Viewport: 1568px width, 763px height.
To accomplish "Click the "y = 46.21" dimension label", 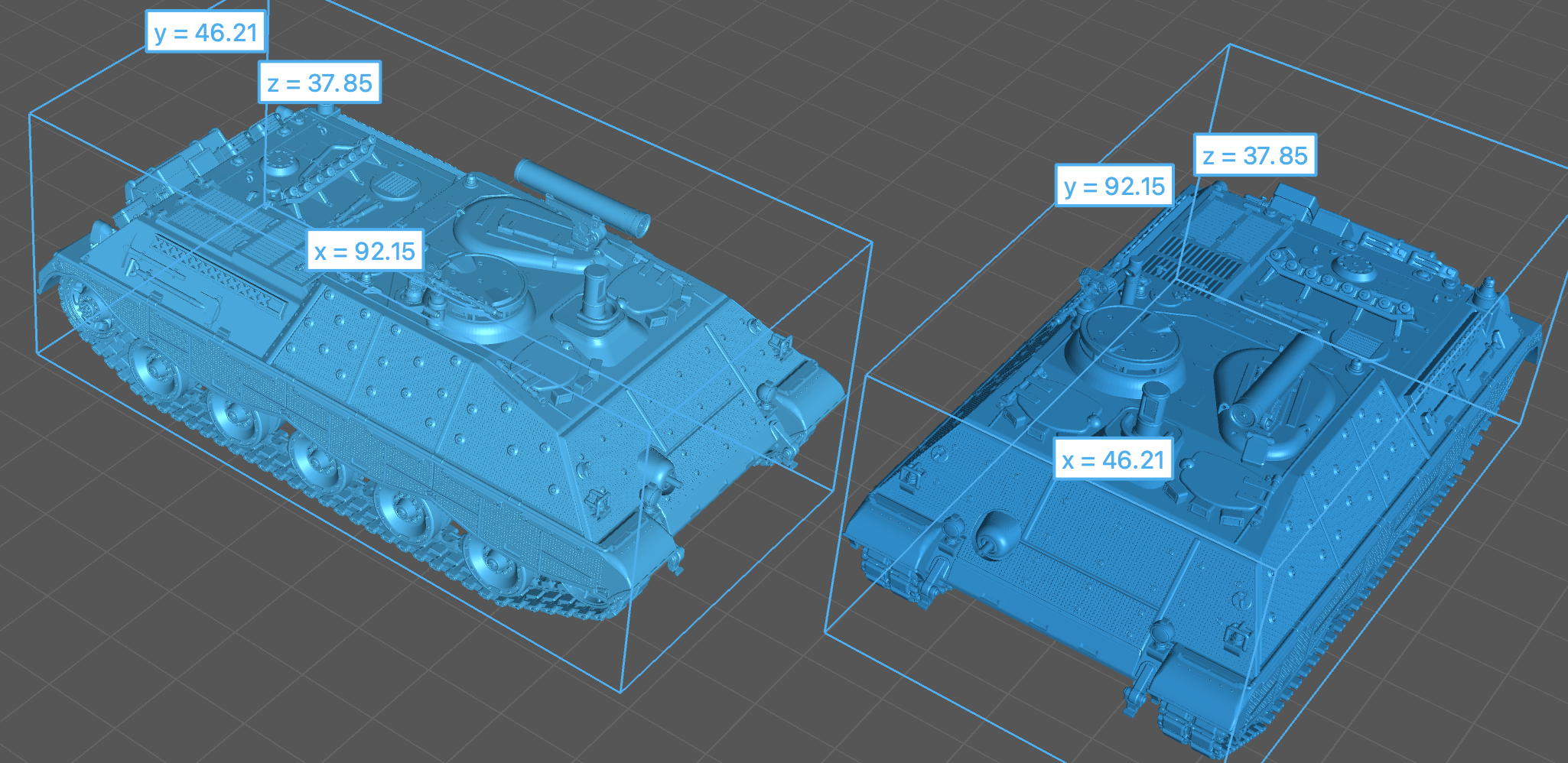I will click(206, 32).
